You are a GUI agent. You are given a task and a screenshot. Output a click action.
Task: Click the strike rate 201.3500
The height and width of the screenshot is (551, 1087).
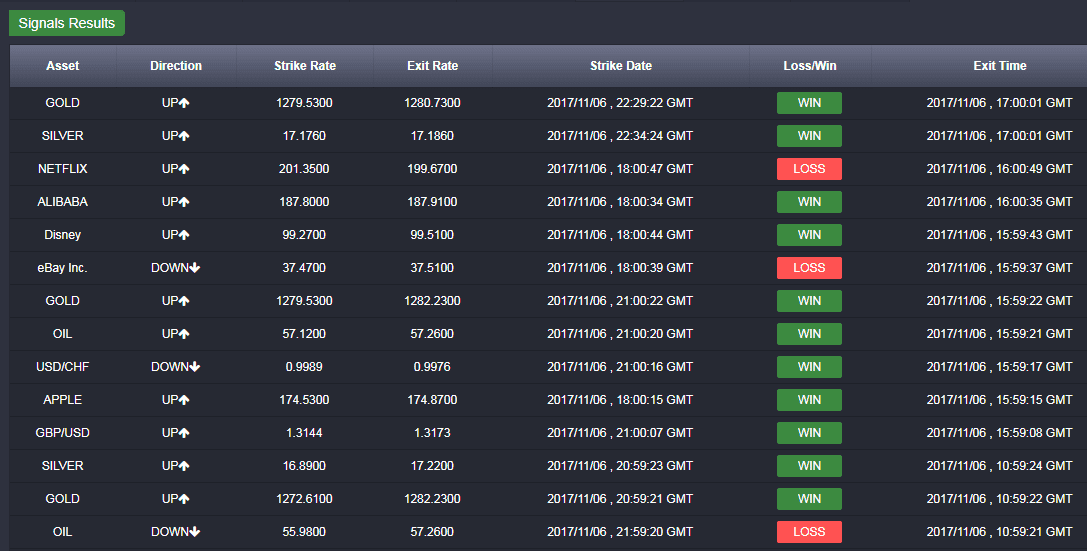[x=304, y=169]
